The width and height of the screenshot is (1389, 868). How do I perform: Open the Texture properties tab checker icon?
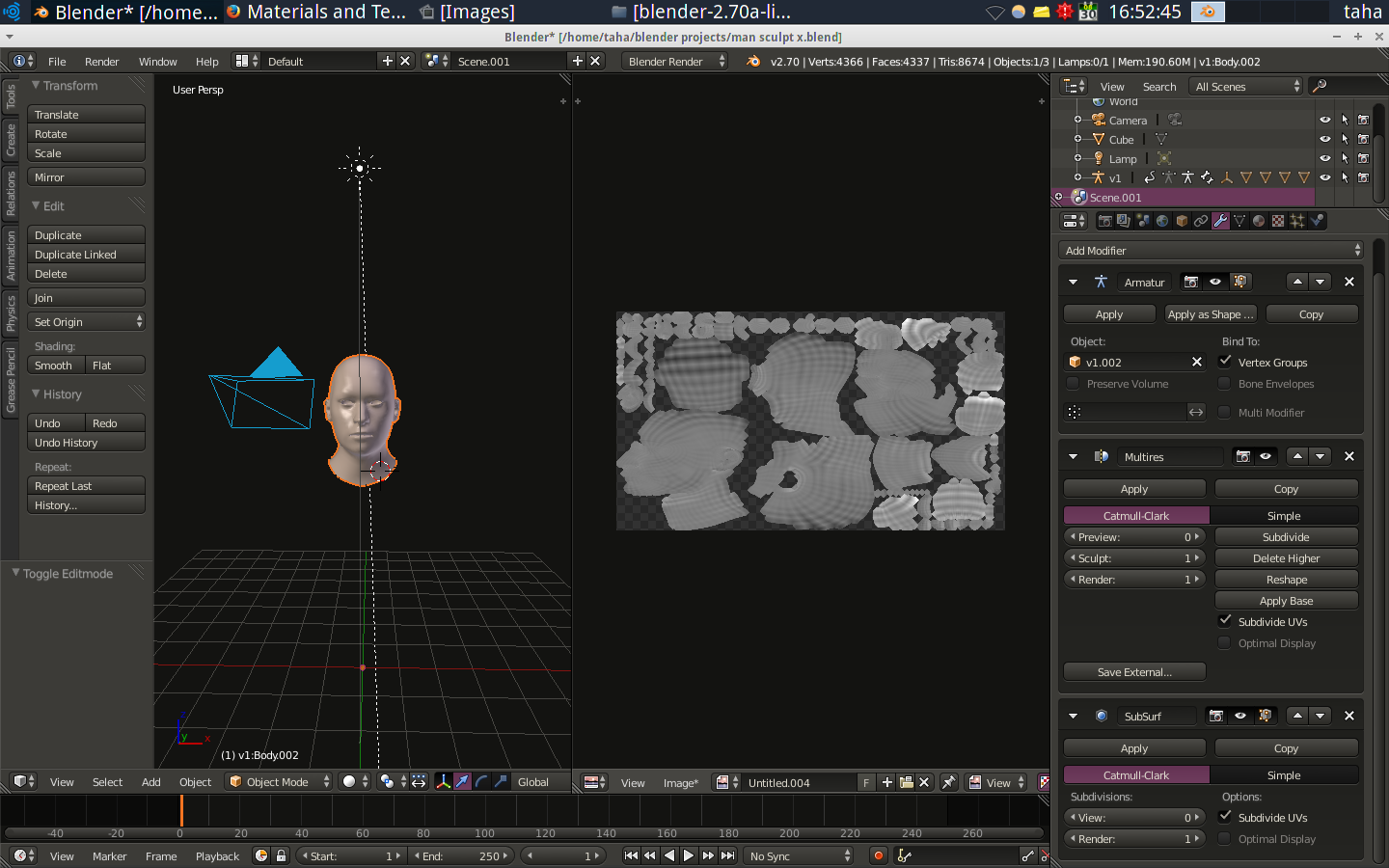1278,221
